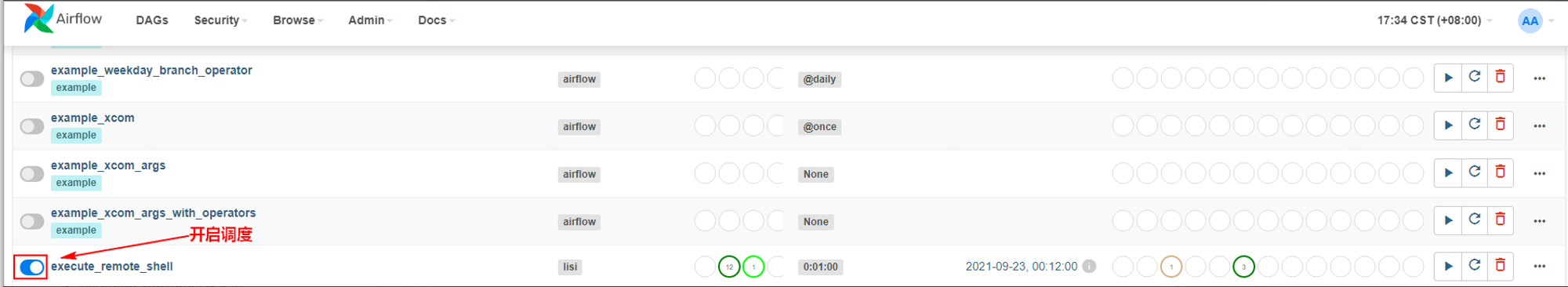Open the Browse dropdown menu
This screenshot has height=287, width=1568.
[298, 20]
